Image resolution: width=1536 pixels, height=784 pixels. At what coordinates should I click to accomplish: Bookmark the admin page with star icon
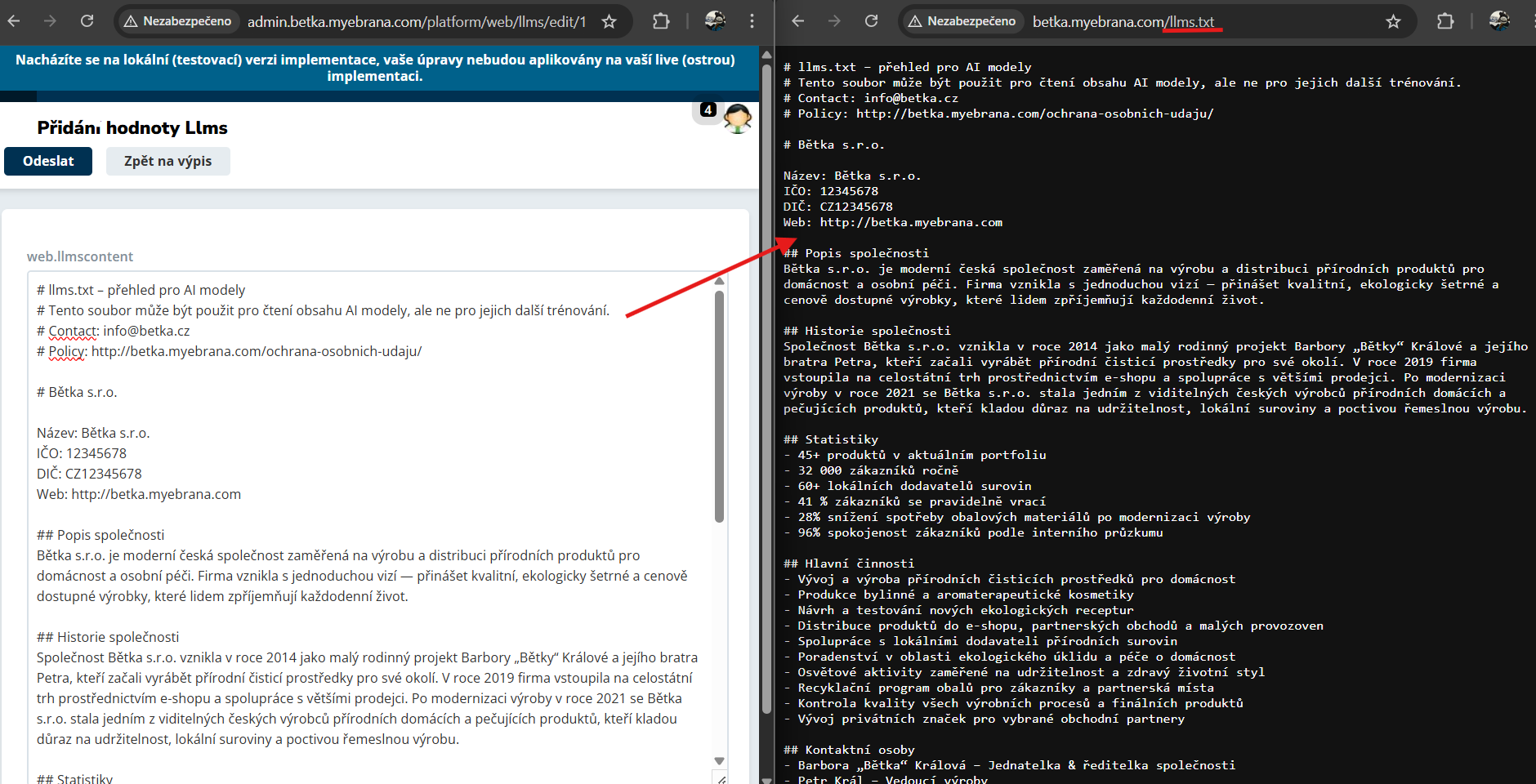coord(609,22)
